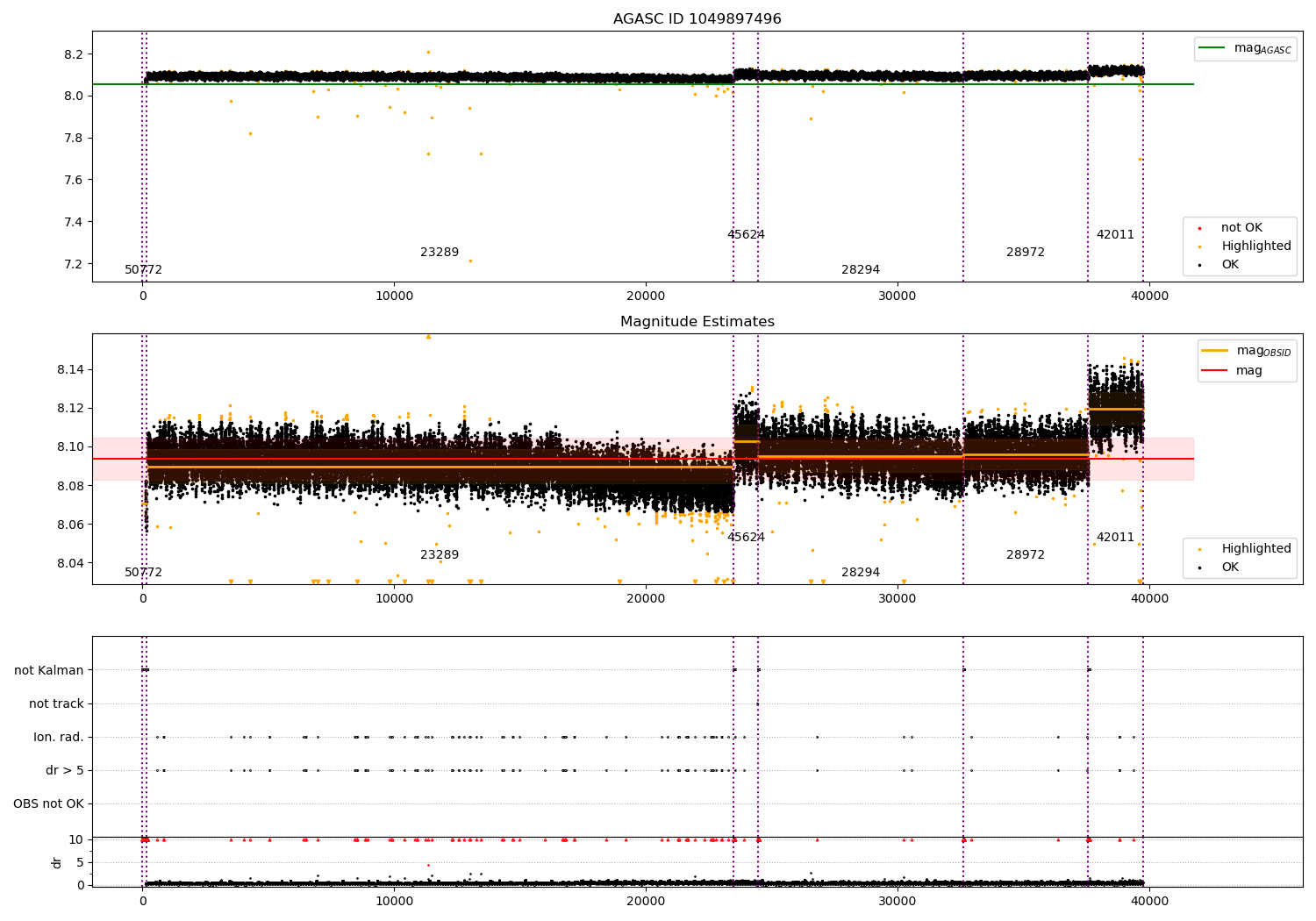Click the 'not track' row label
The image size is (1316, 921).
(56, 704)
